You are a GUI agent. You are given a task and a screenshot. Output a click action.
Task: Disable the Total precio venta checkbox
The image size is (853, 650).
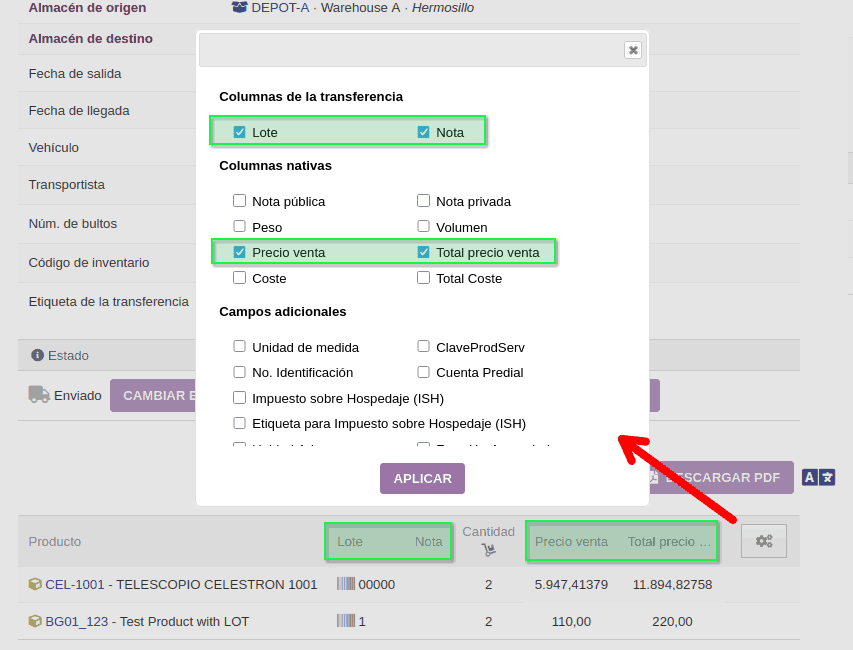[424, 252]
